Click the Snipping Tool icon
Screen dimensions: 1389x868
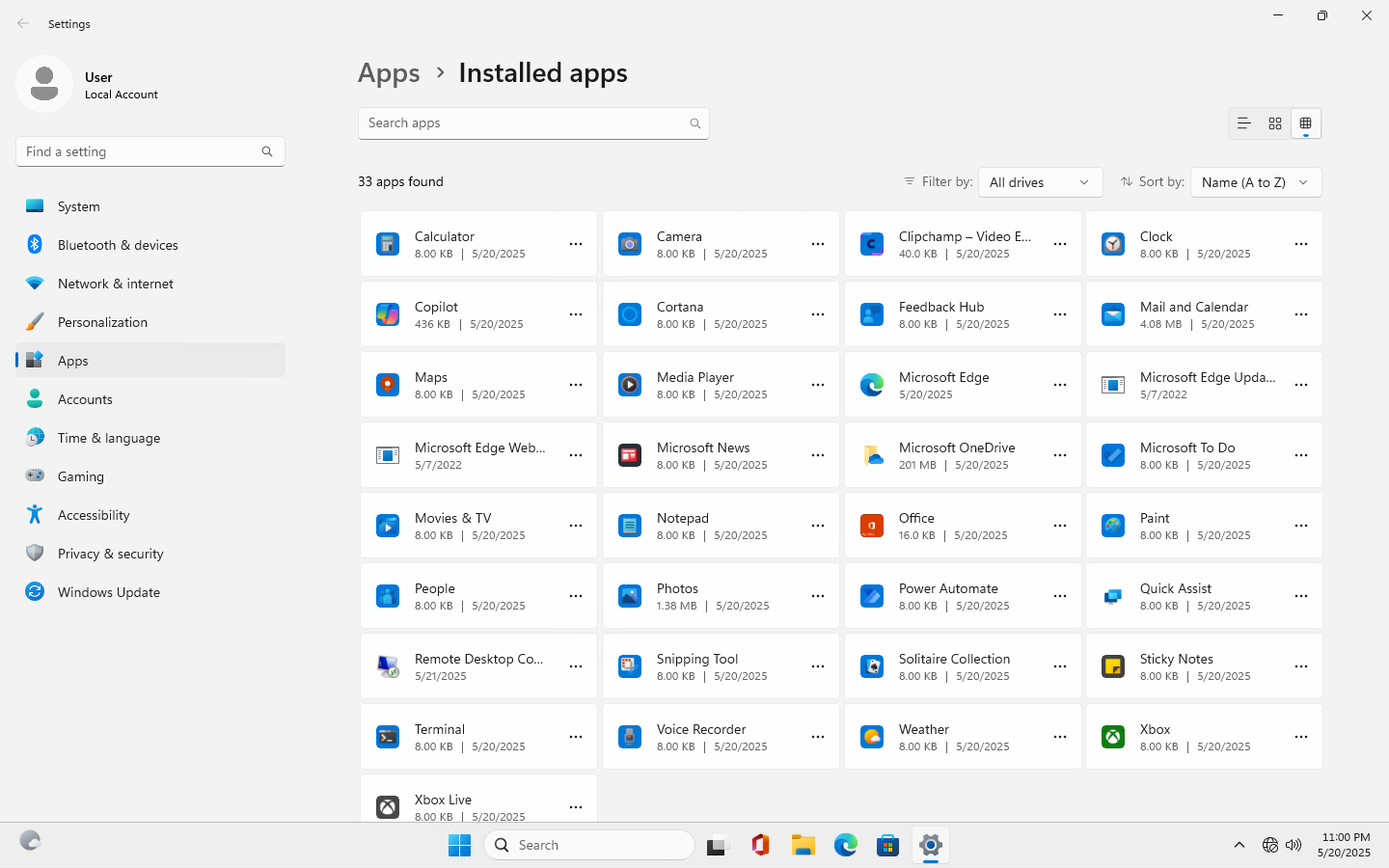click(x=630, y=666)
